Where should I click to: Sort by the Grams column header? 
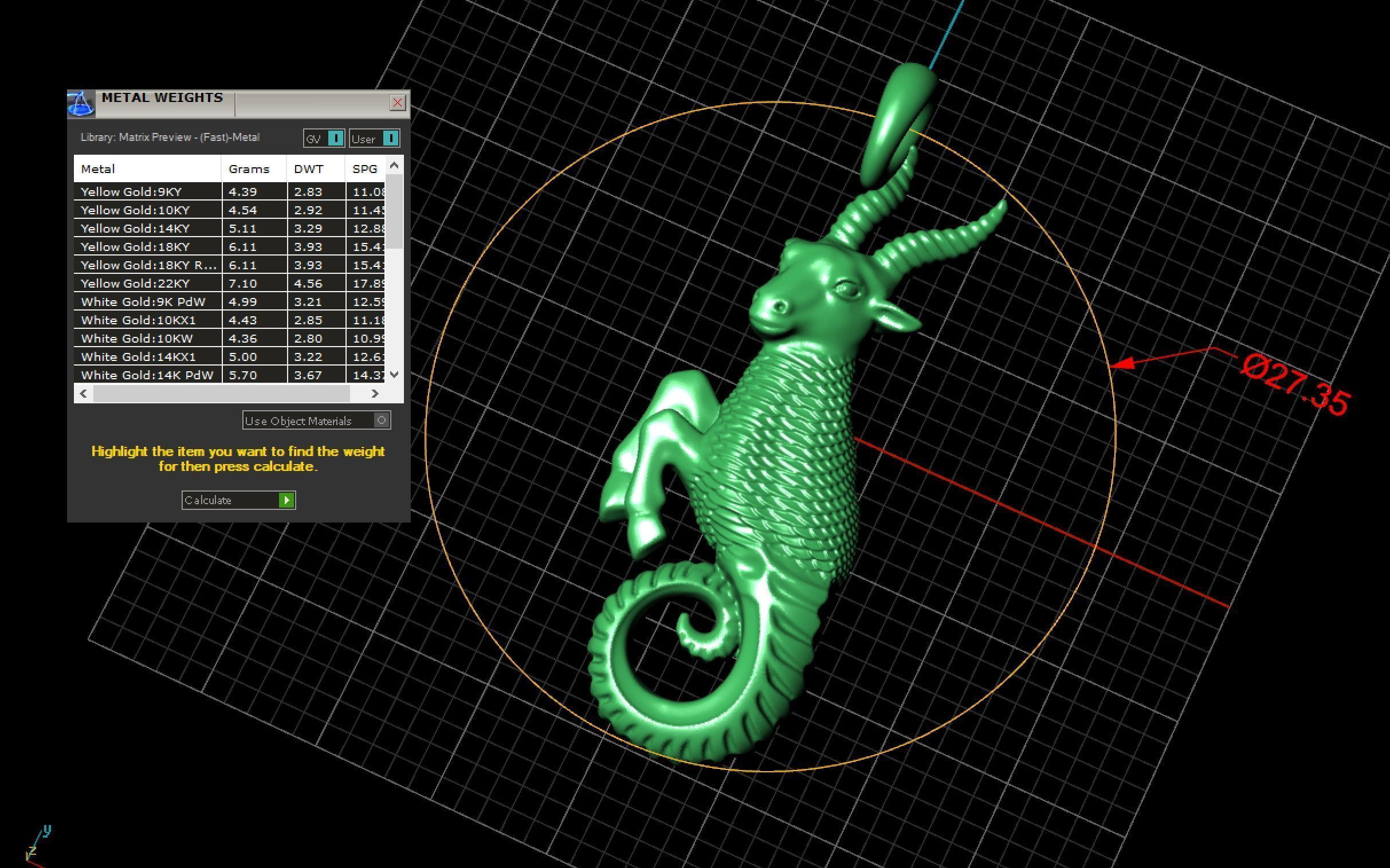[x=254, y=169]
